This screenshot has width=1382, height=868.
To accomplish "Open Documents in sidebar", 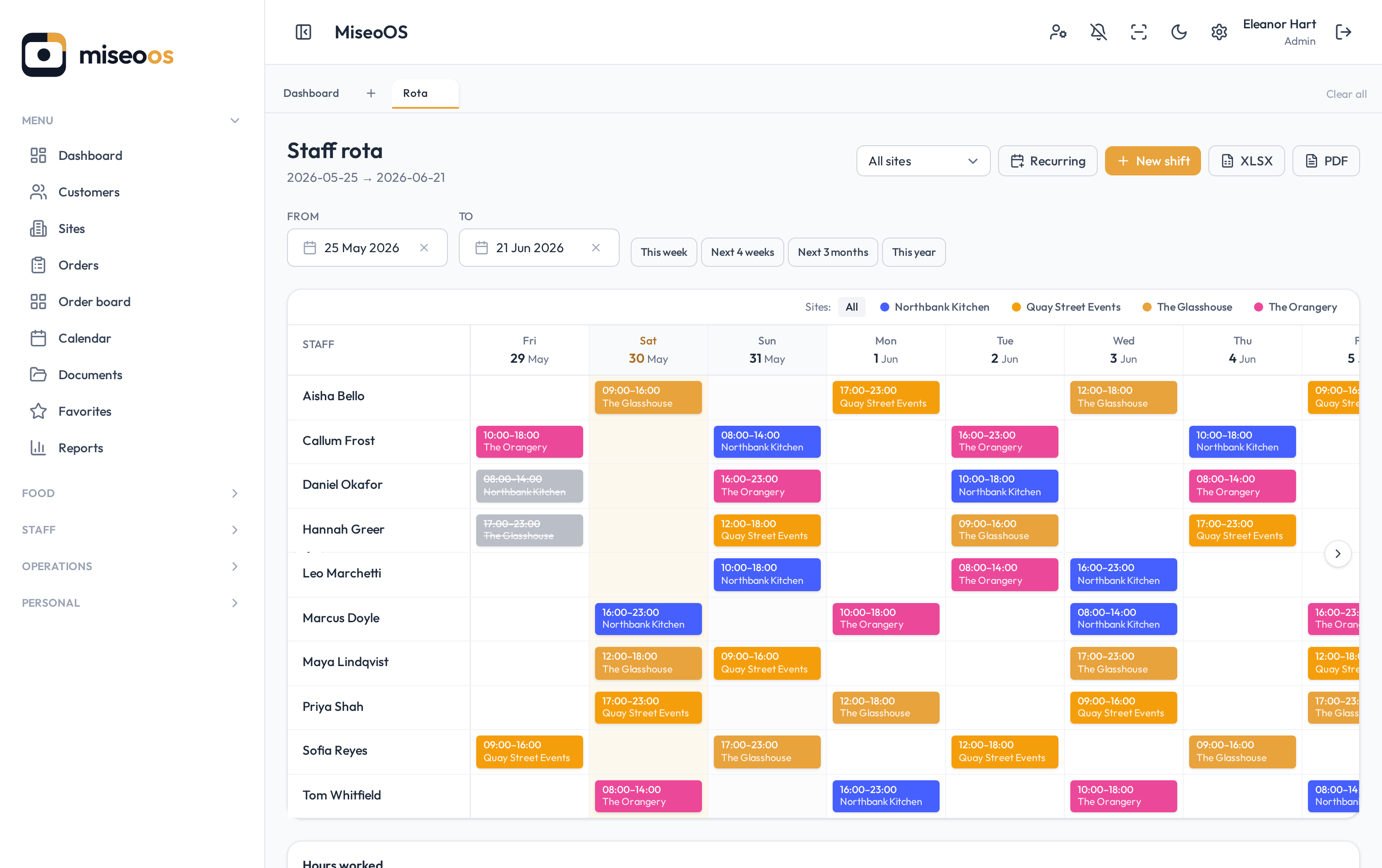I will 132,375.
